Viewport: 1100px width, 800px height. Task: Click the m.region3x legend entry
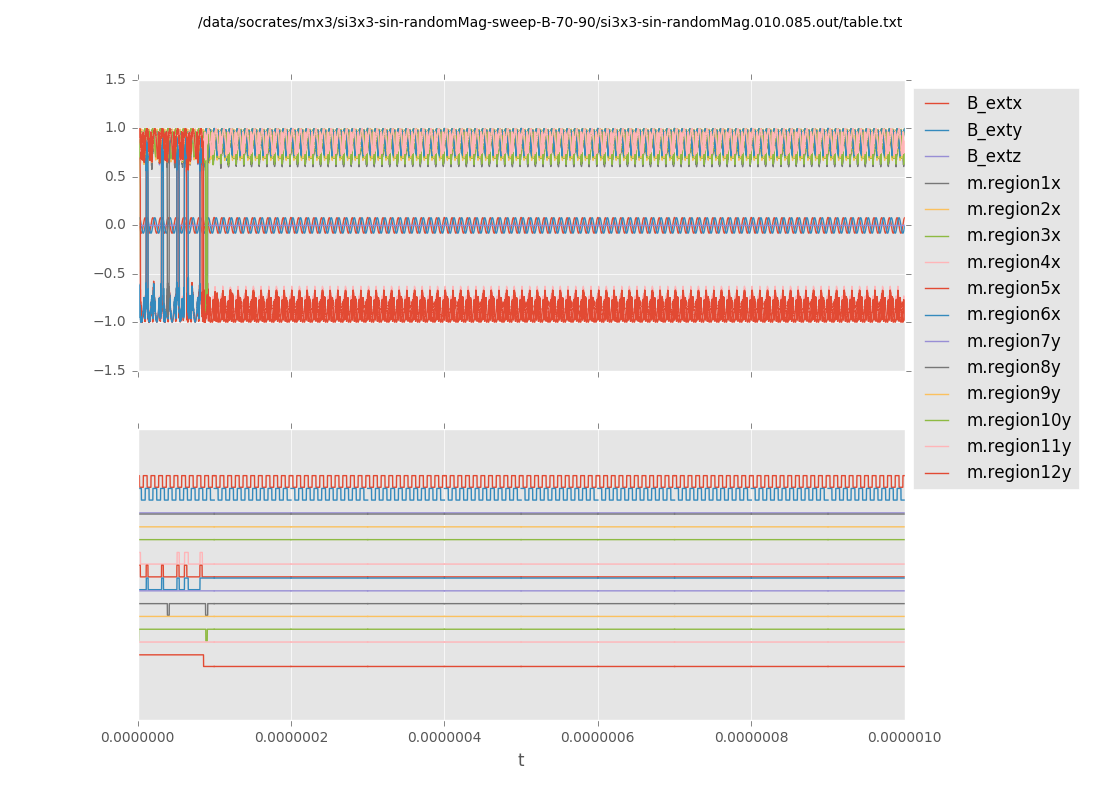[x=1013, y=235]
